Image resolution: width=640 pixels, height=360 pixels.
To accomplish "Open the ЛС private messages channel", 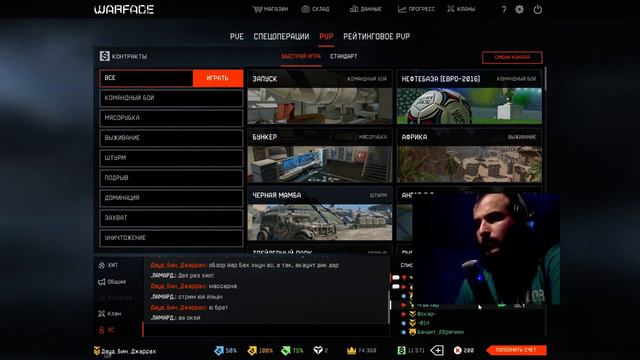I will click(107, 330).
